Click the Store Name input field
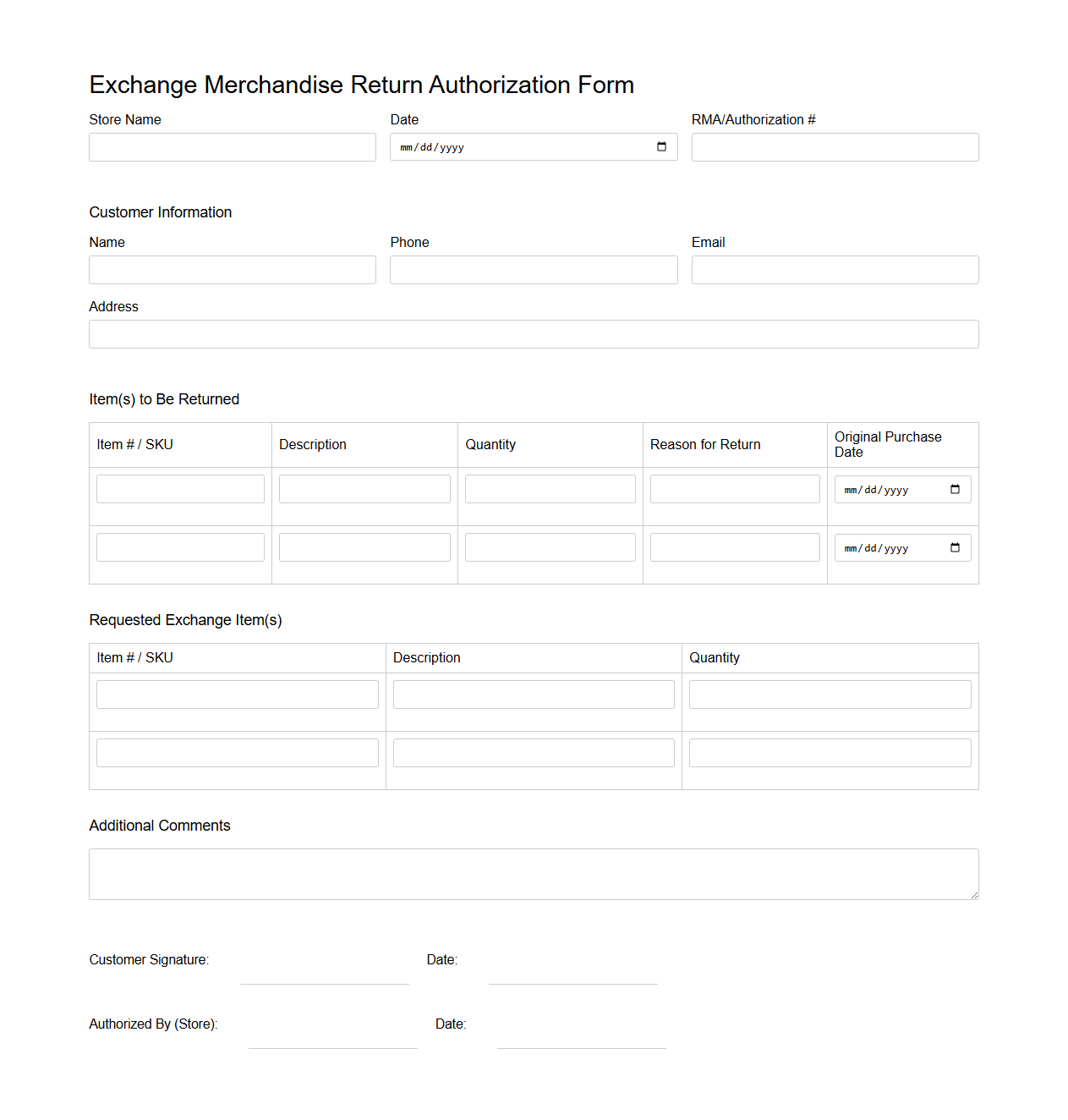Image resolution: width=1068 pixels, height=1120 pixels. click(232, 146)
